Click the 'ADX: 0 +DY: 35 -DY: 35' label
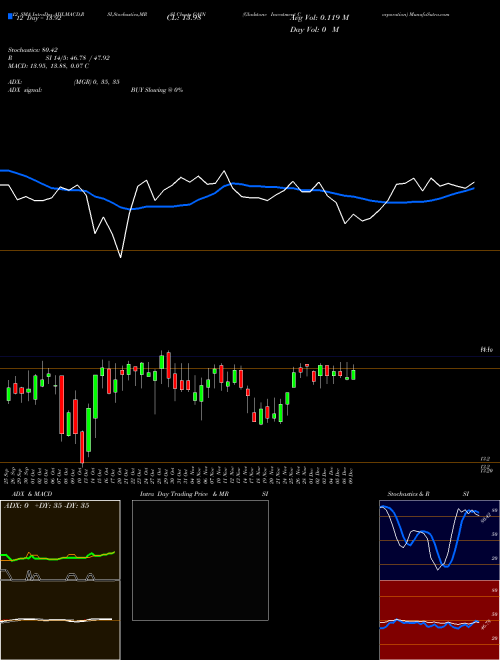This screenshot has height=660, width=500. (x=47, y=506)
